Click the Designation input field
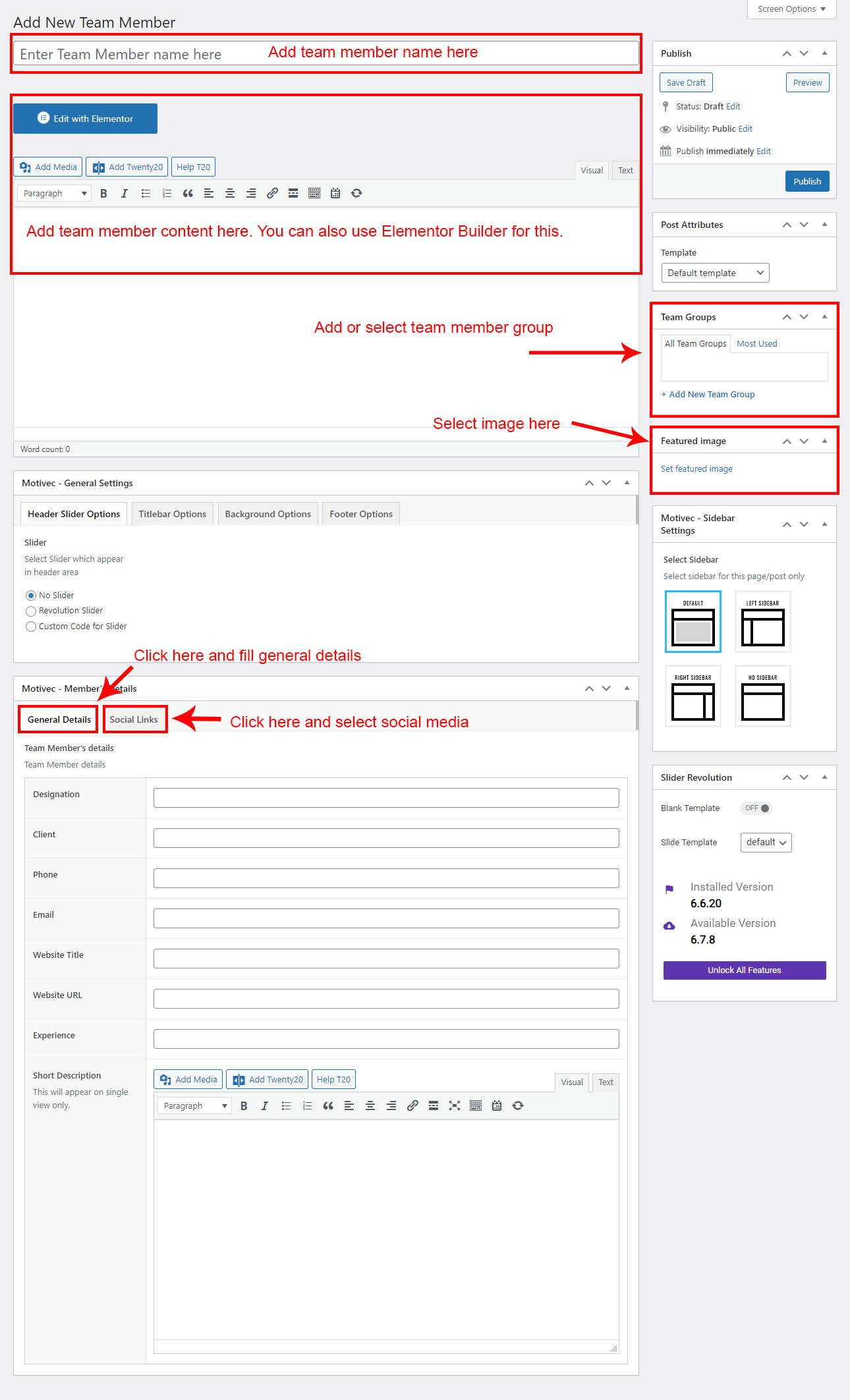This screenshot has height=1400, width=850. pyautogui.click(x=386, y=798)
